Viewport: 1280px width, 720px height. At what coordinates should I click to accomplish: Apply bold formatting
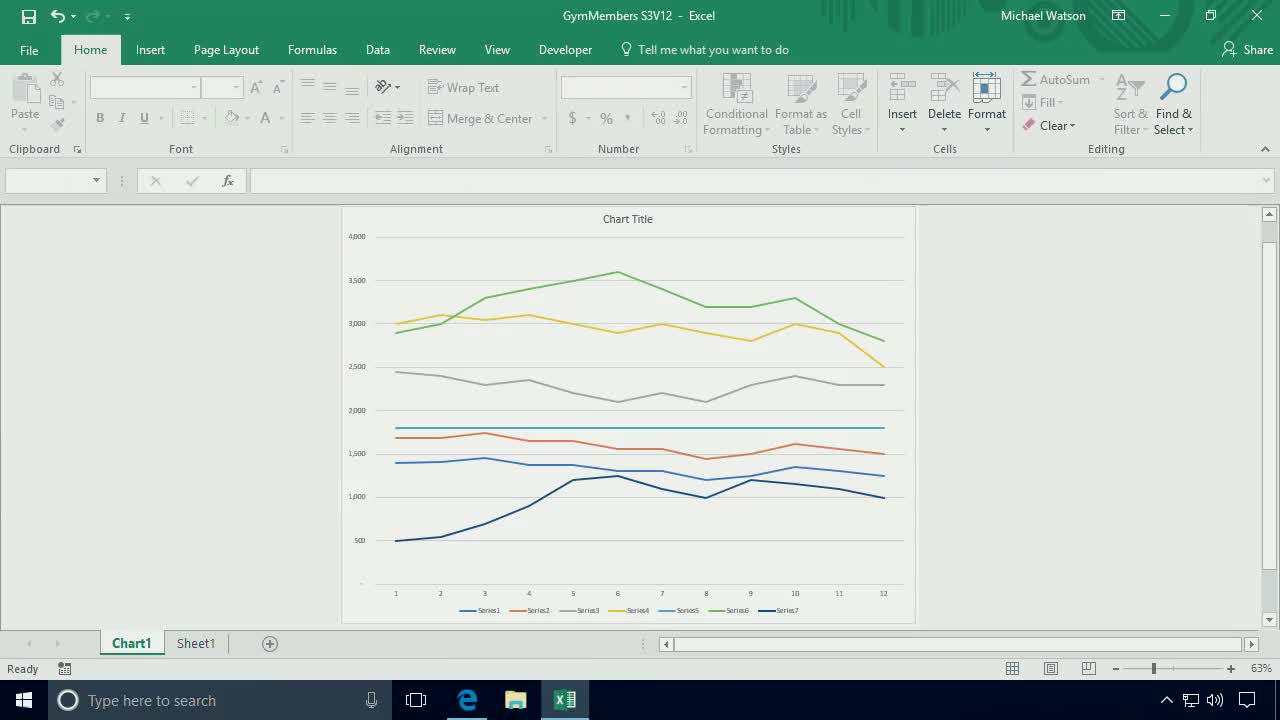100,117
